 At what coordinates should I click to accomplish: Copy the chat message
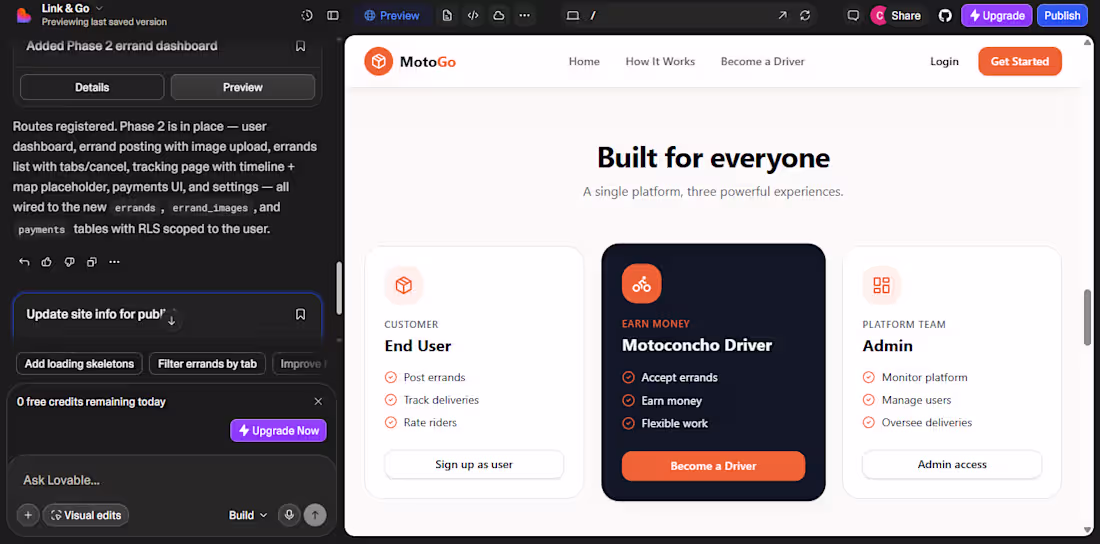[x=91, y=262]
